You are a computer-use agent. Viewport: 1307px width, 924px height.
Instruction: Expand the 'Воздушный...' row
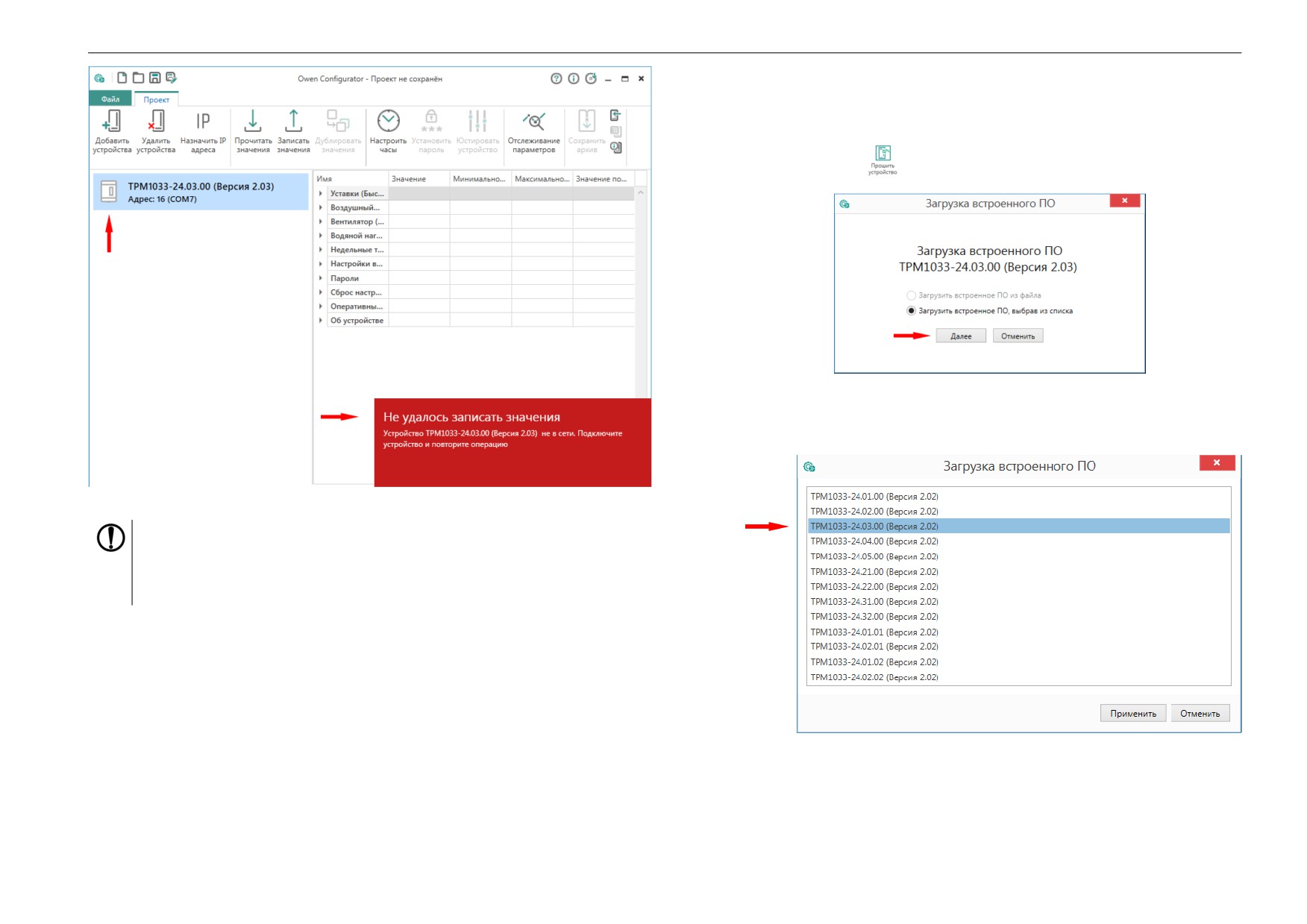point(321,207)
